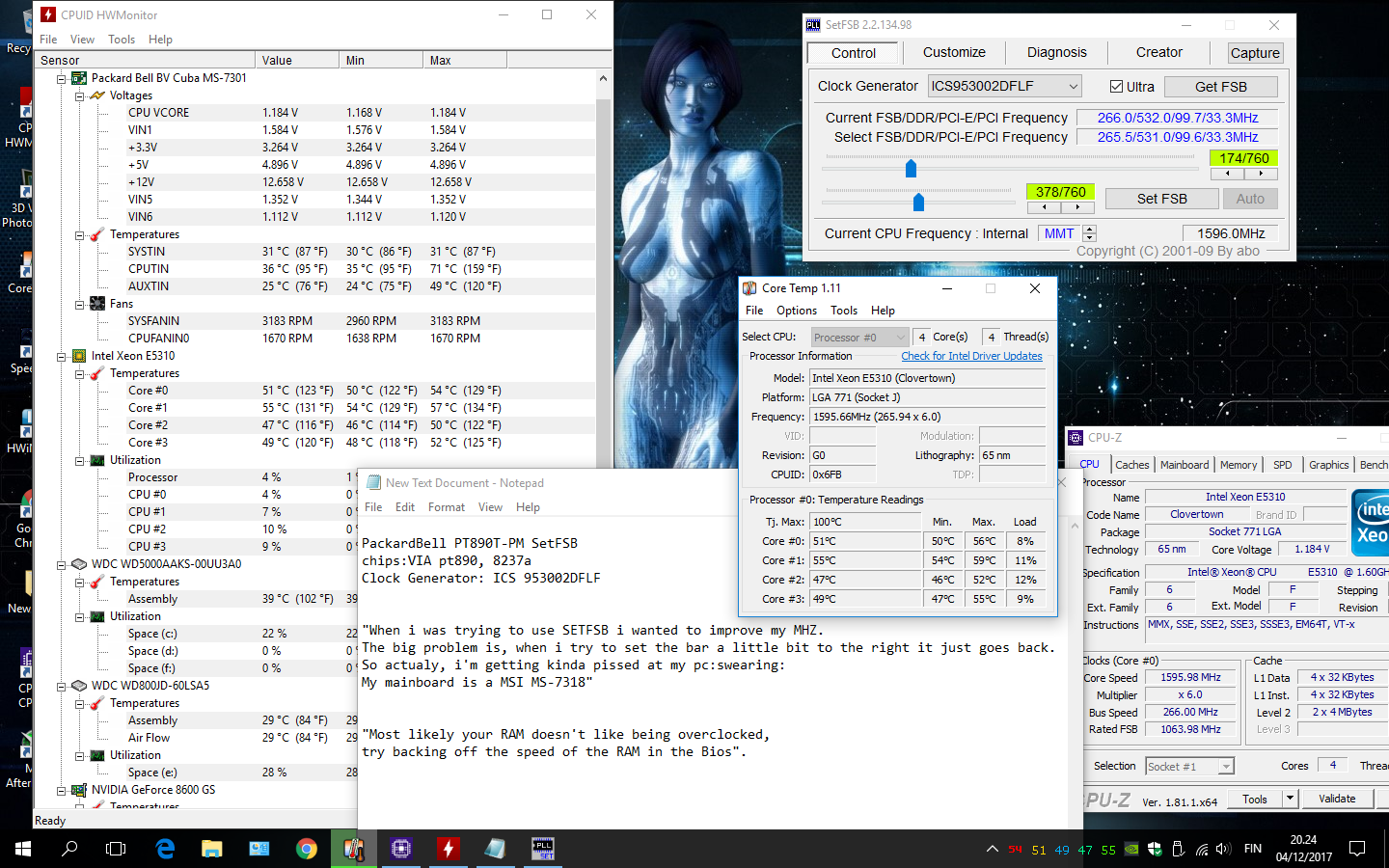This screenshot has height=868, width=1389.
Task: Open the Windows Start menu
Action: pos(23,849)
